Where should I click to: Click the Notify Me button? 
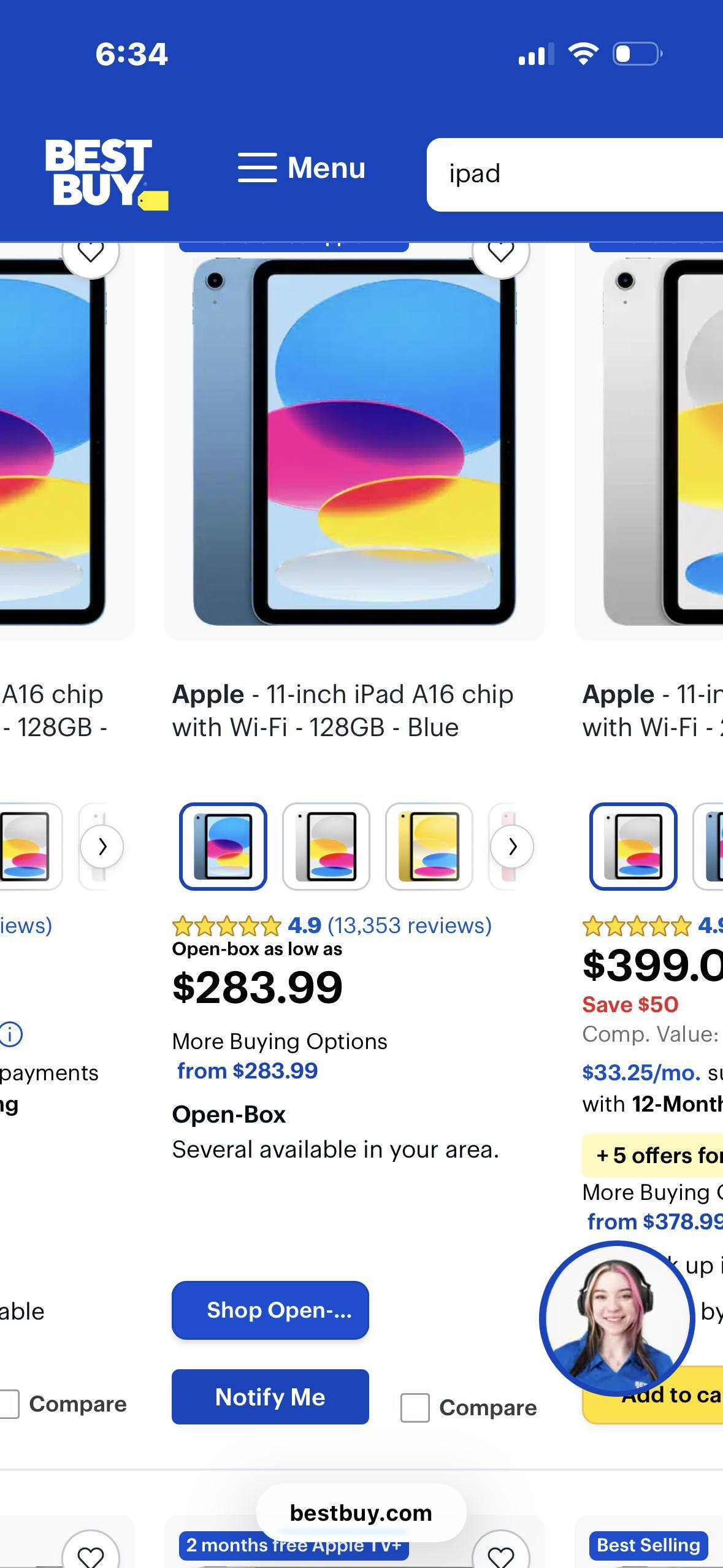click(270, 1397)
